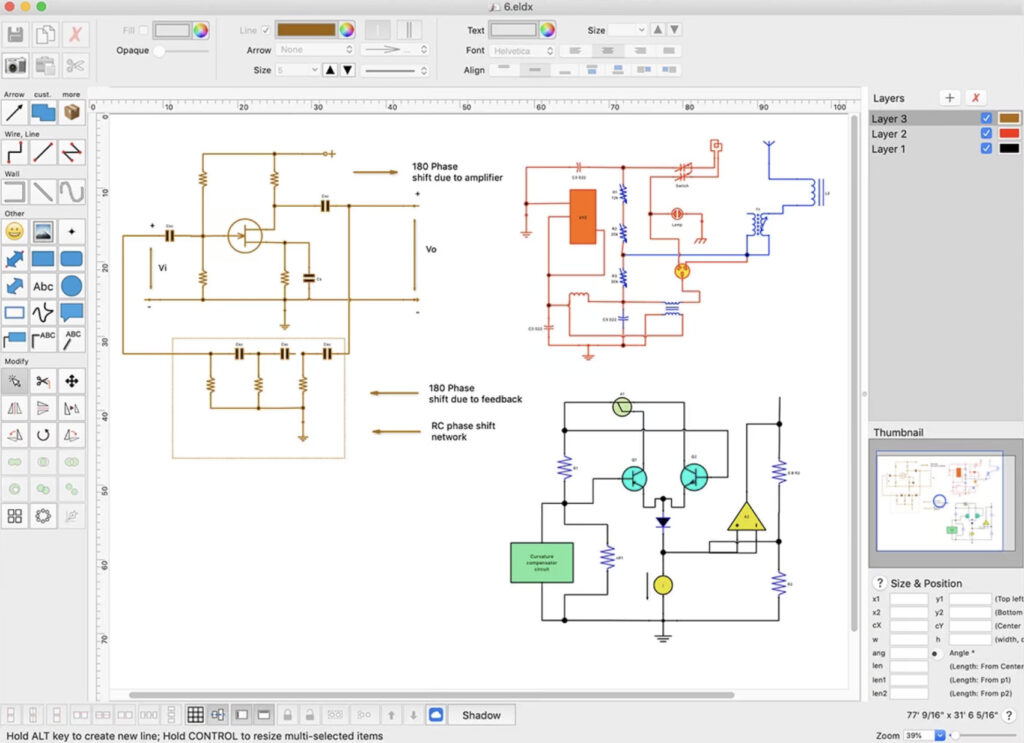
Task: Open the Arrow style None dropdown
Action: 316,50
